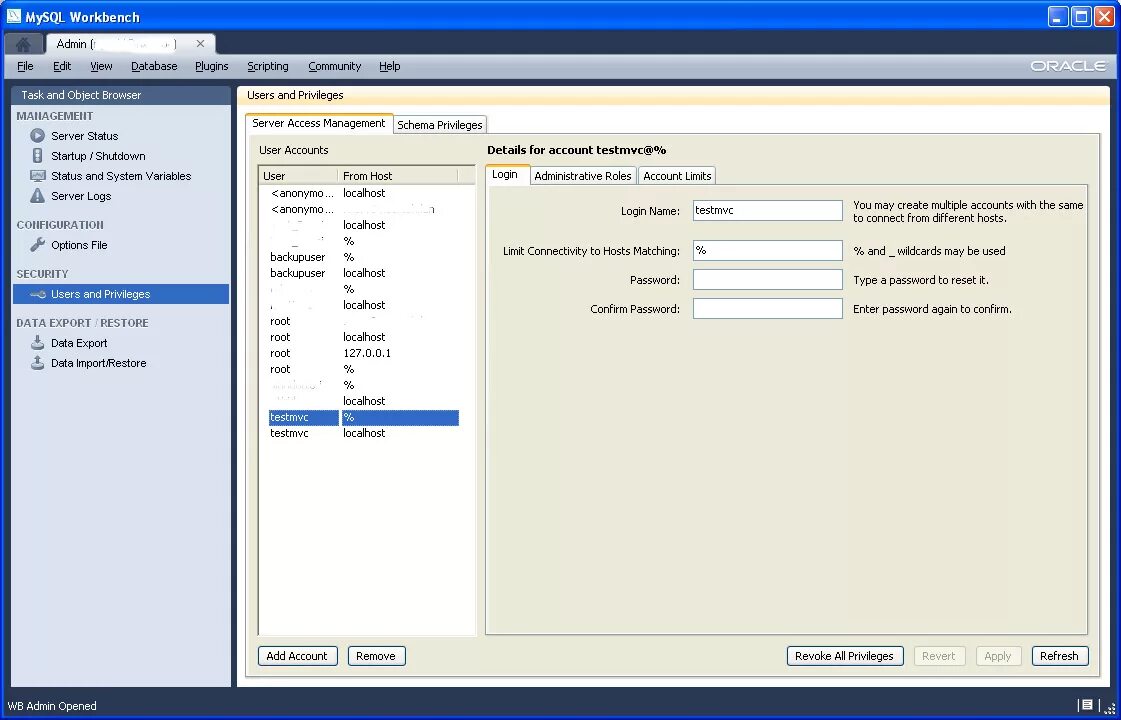Open Server Status in the sidebar
The image size is (1121, 720).
pos(84,136)
